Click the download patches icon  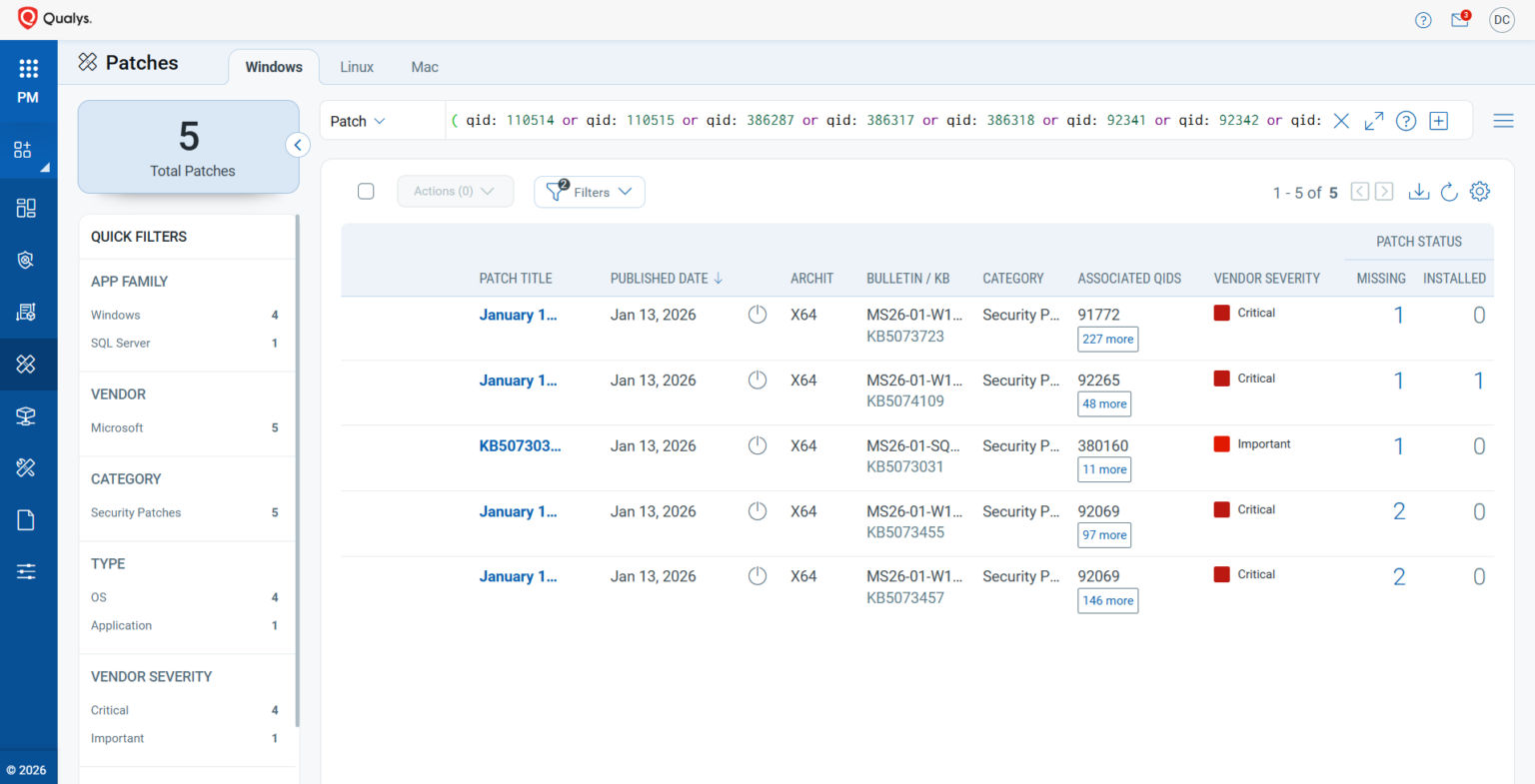coord(1418,192)
